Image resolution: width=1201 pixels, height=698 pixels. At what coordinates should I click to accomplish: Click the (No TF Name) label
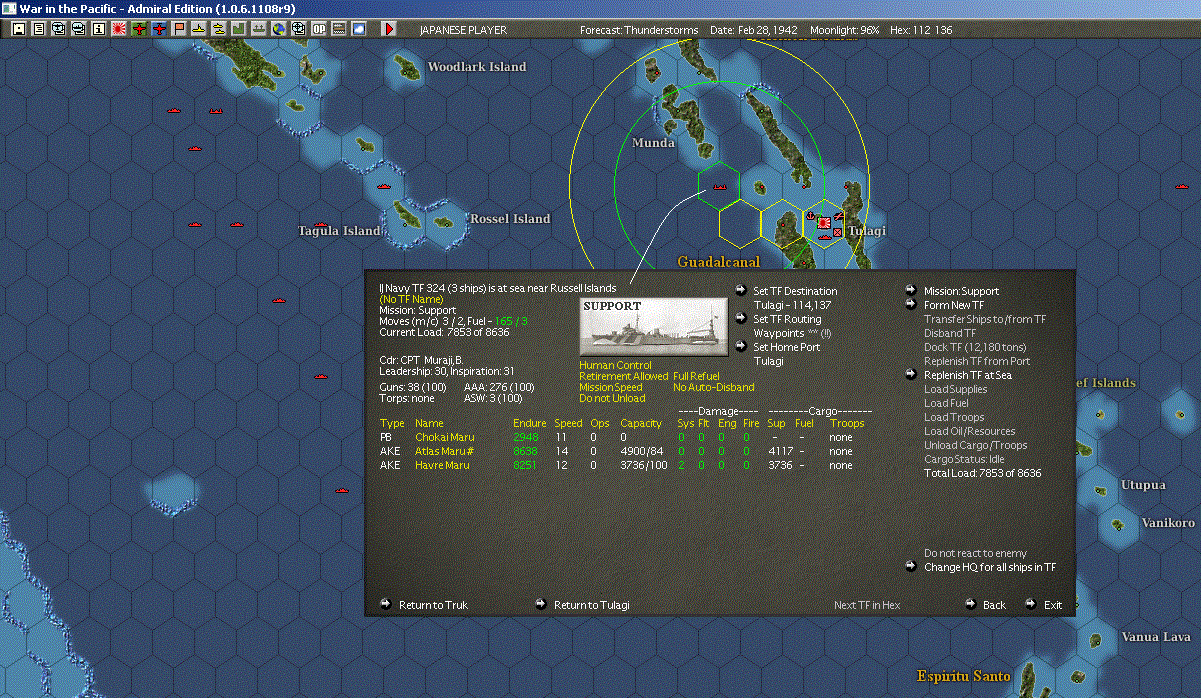412,299
